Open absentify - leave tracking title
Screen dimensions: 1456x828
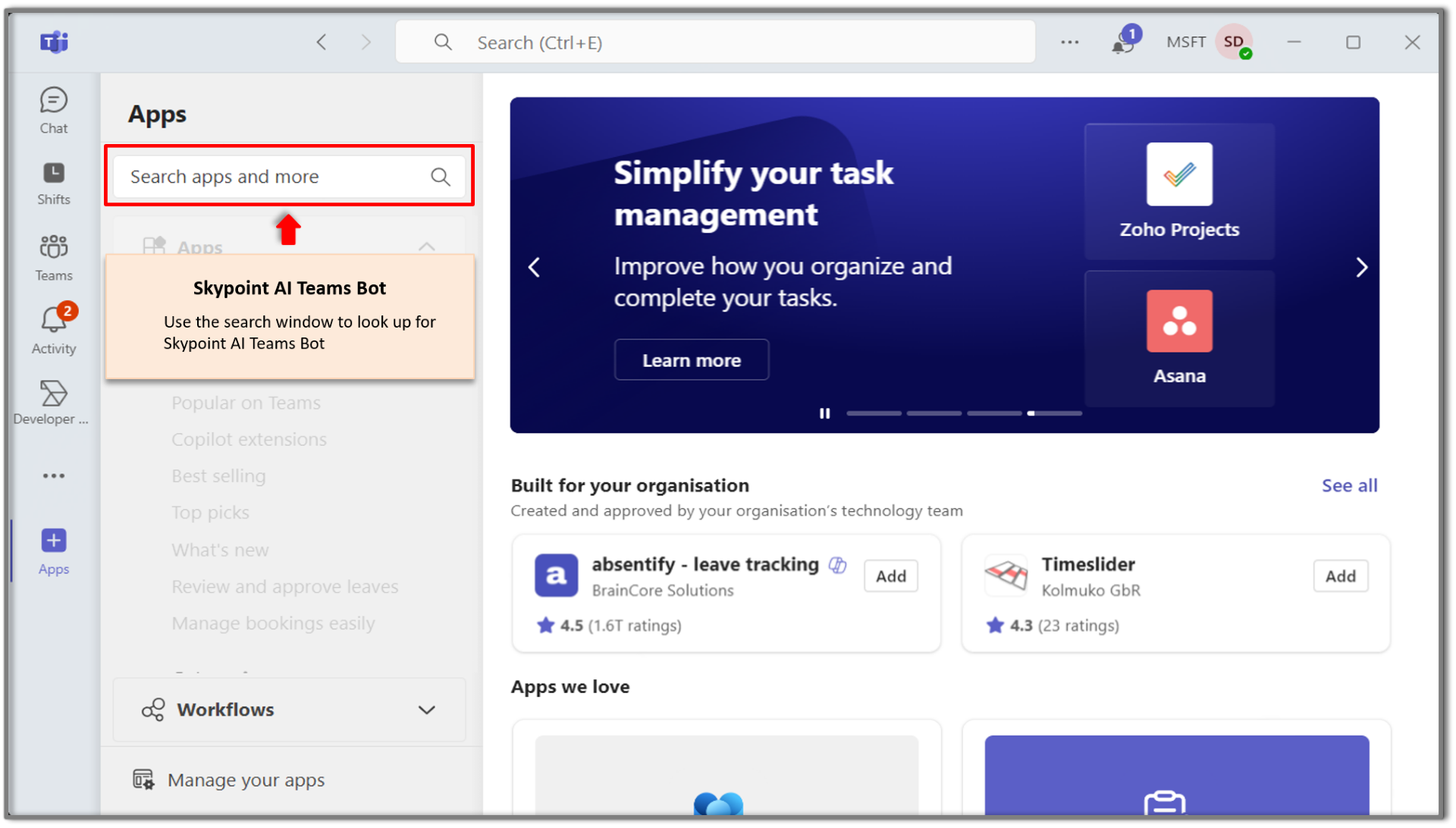point(705,564)
